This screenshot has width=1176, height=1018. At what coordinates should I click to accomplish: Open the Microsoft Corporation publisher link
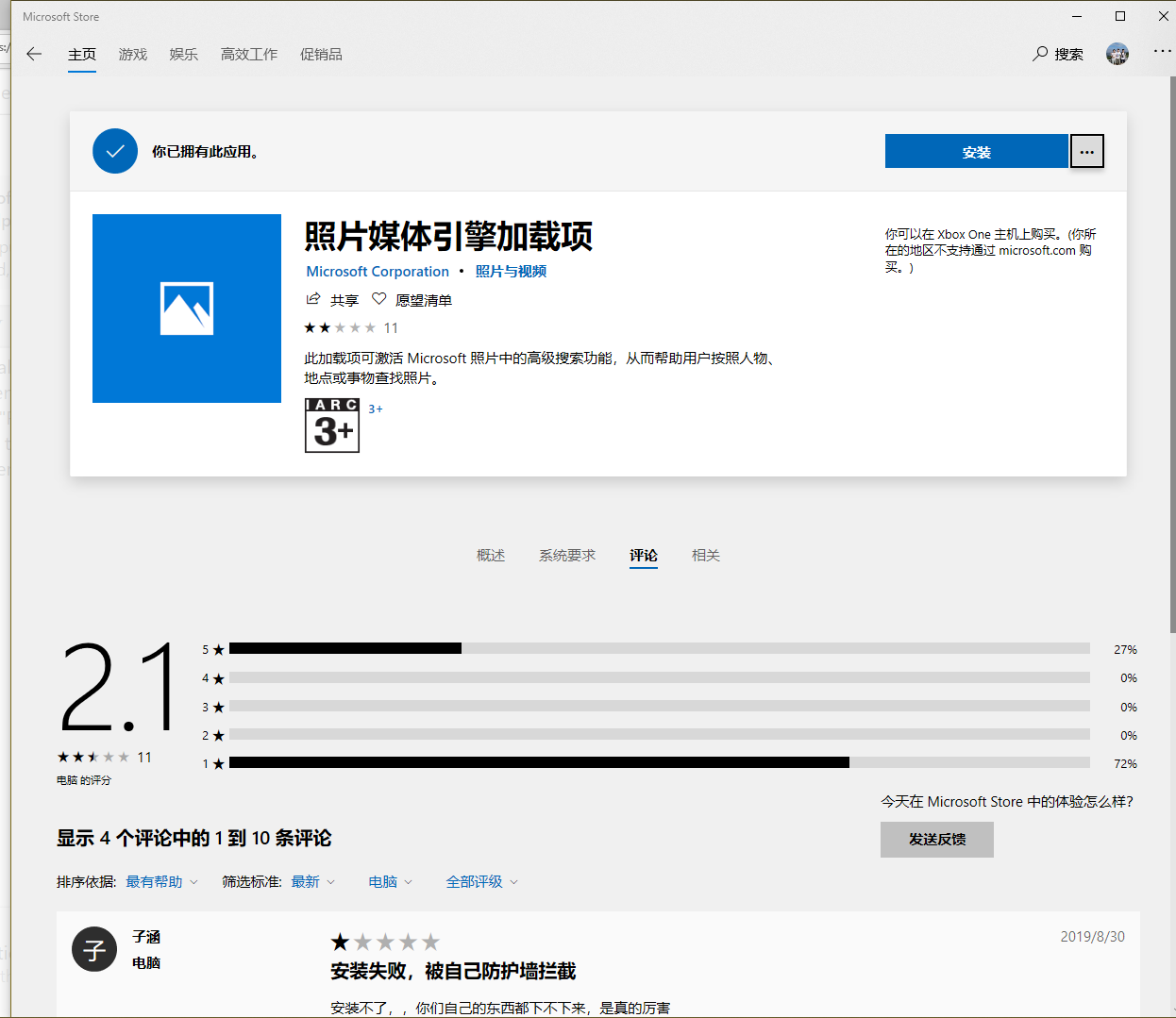click(378, 272)
